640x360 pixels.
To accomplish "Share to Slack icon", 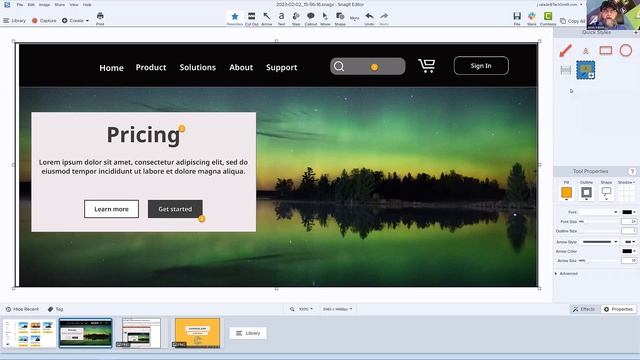I will [x=531, y=18].
